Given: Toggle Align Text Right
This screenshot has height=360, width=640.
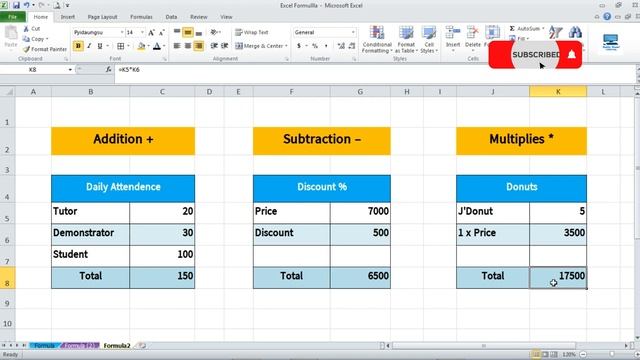Looking at the screenshot, I should coord(199,46).
